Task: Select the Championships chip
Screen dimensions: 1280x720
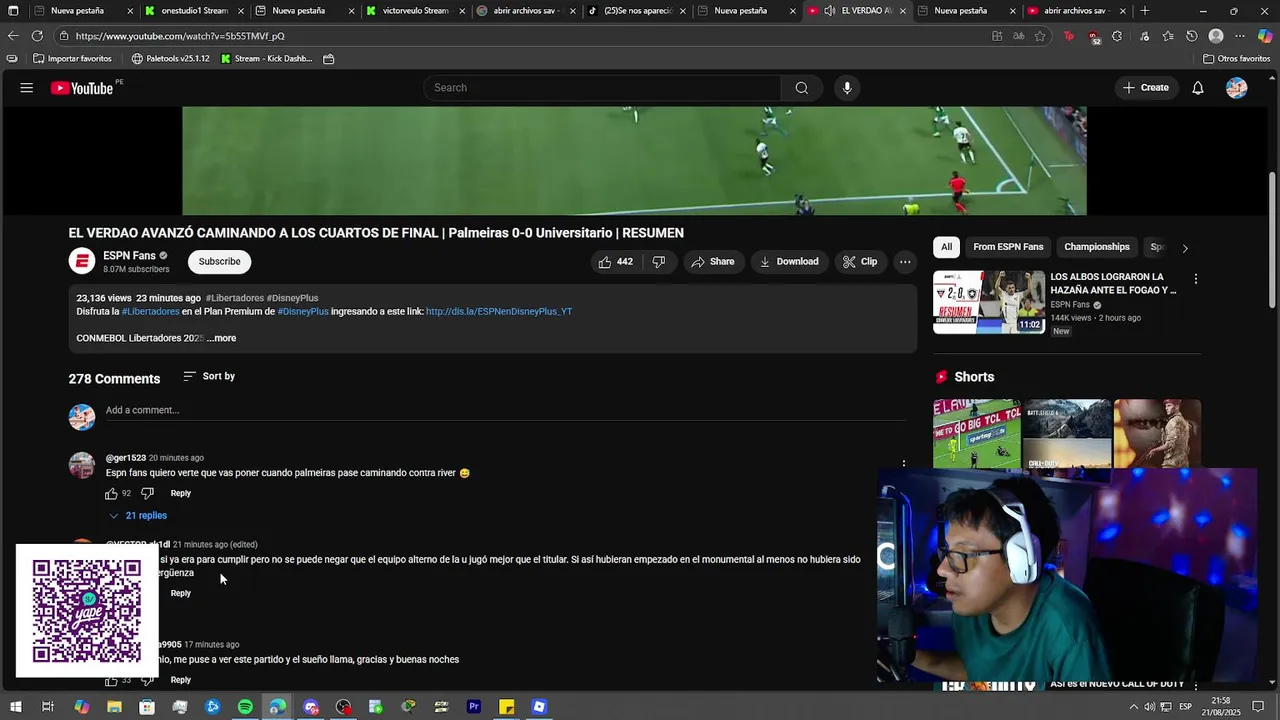Action: point(1097,247)
